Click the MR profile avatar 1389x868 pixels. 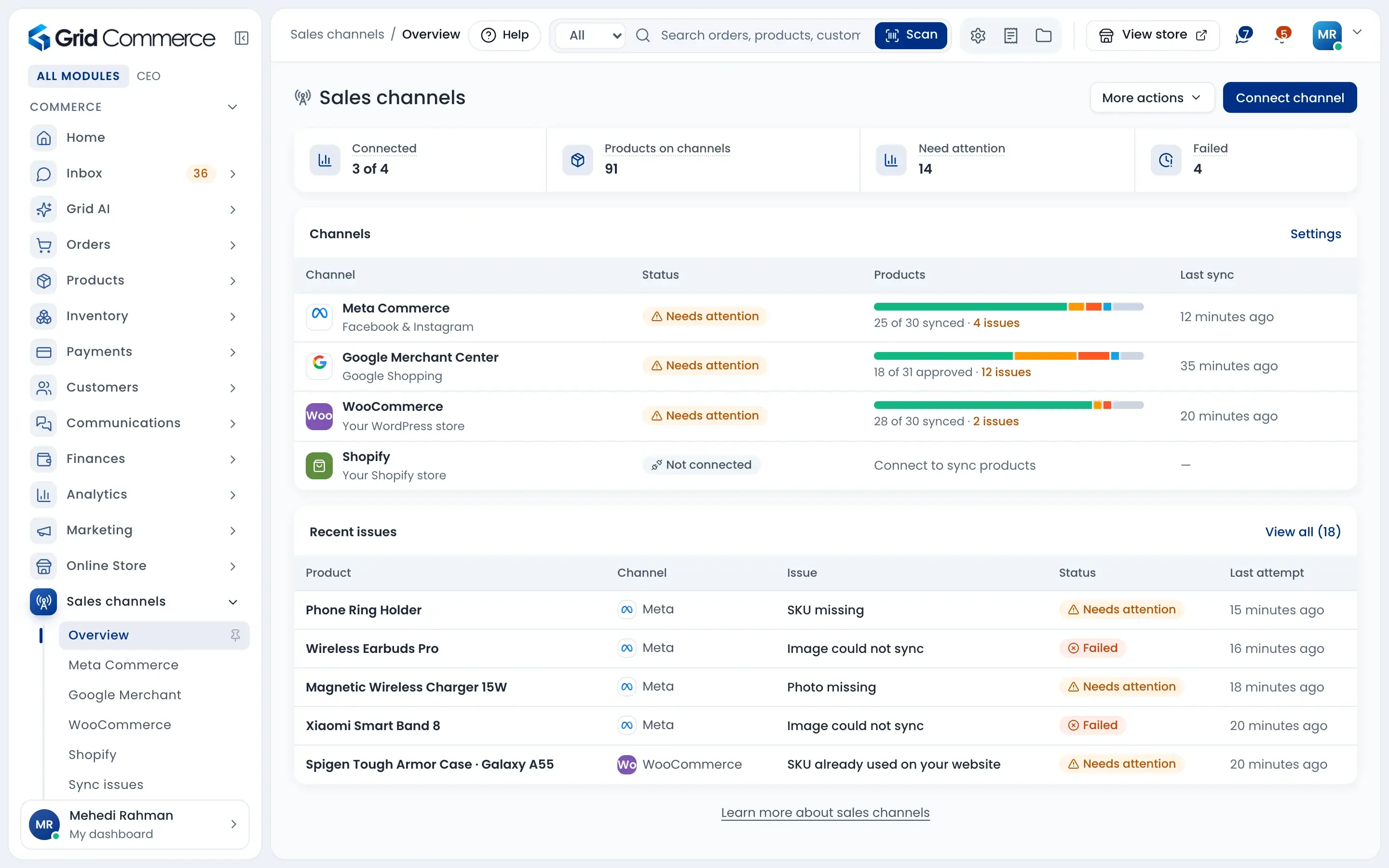1327,35
